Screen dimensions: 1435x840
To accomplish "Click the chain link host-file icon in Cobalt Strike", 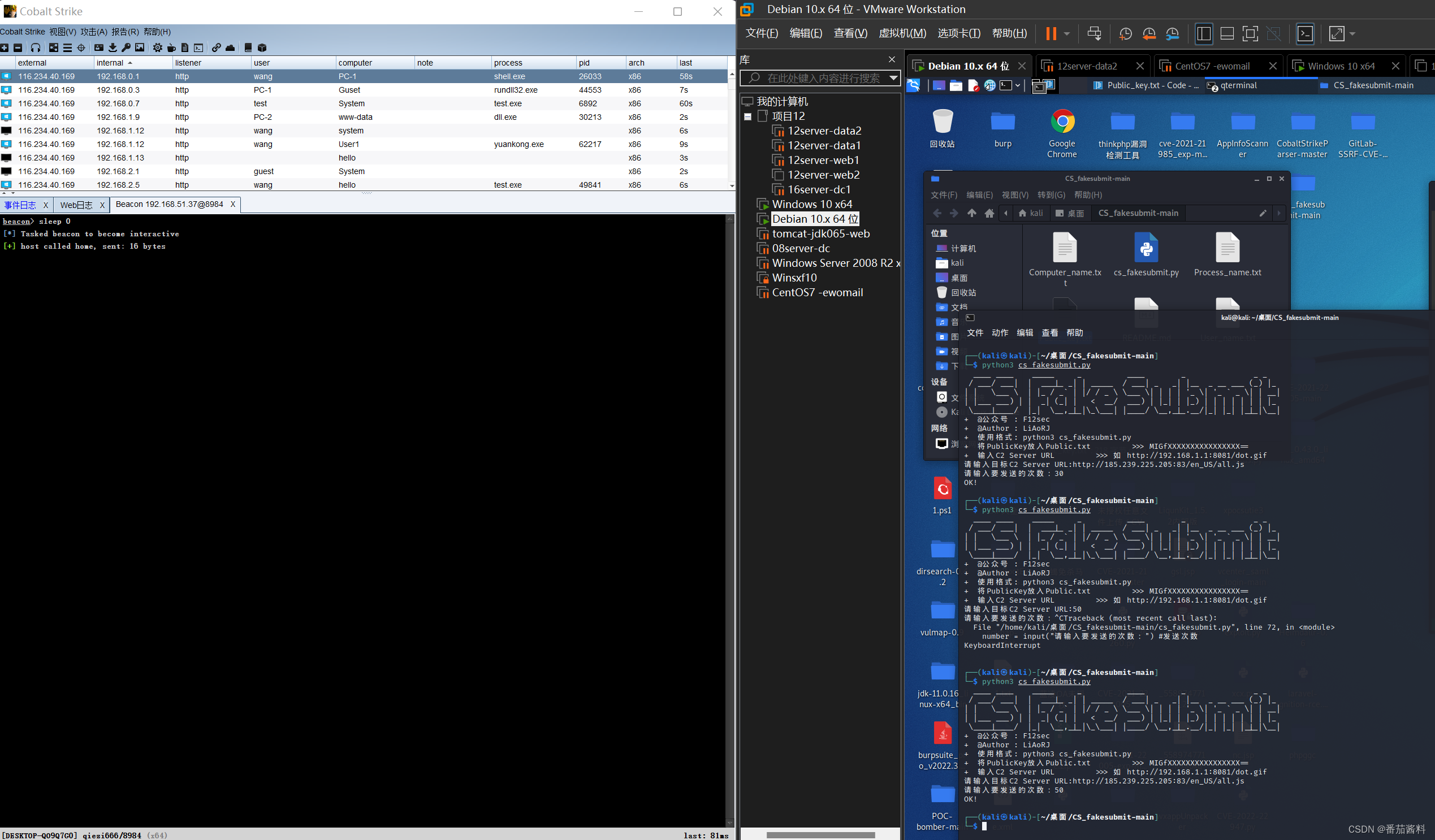I will (217, 48).
